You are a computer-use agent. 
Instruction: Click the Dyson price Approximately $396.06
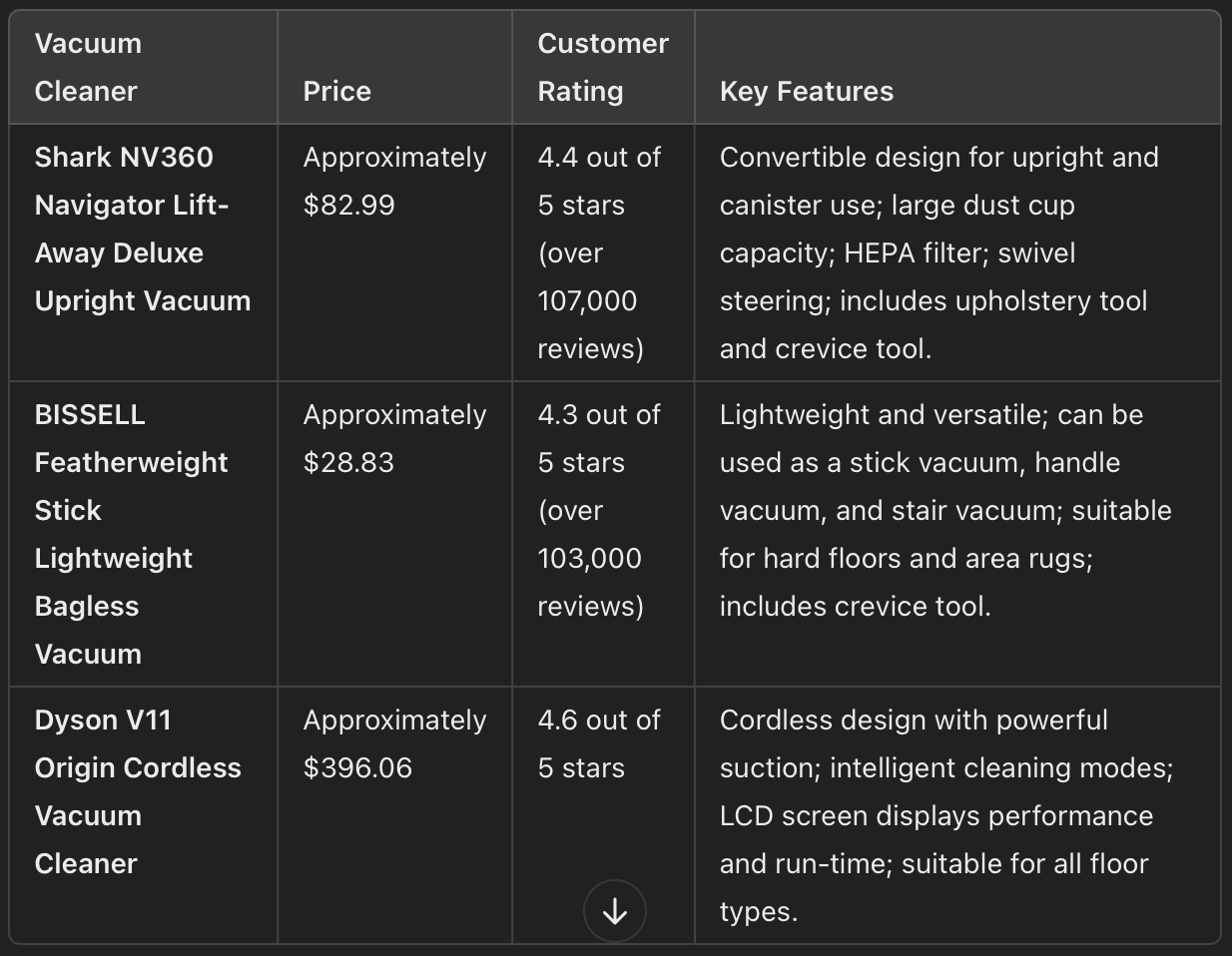click(x=394, y=743)
